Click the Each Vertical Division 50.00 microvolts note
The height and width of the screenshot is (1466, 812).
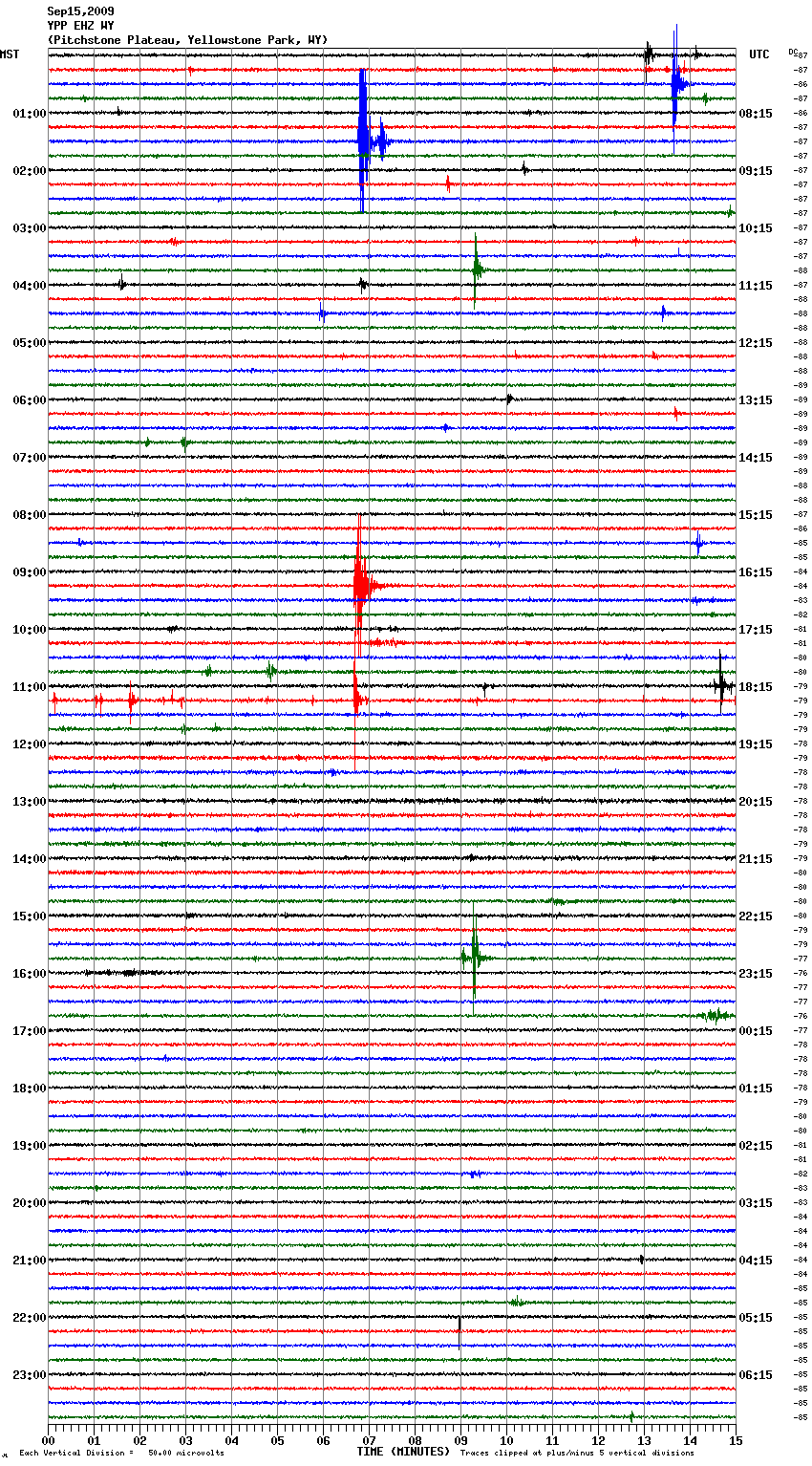[x=122, y=1454]
